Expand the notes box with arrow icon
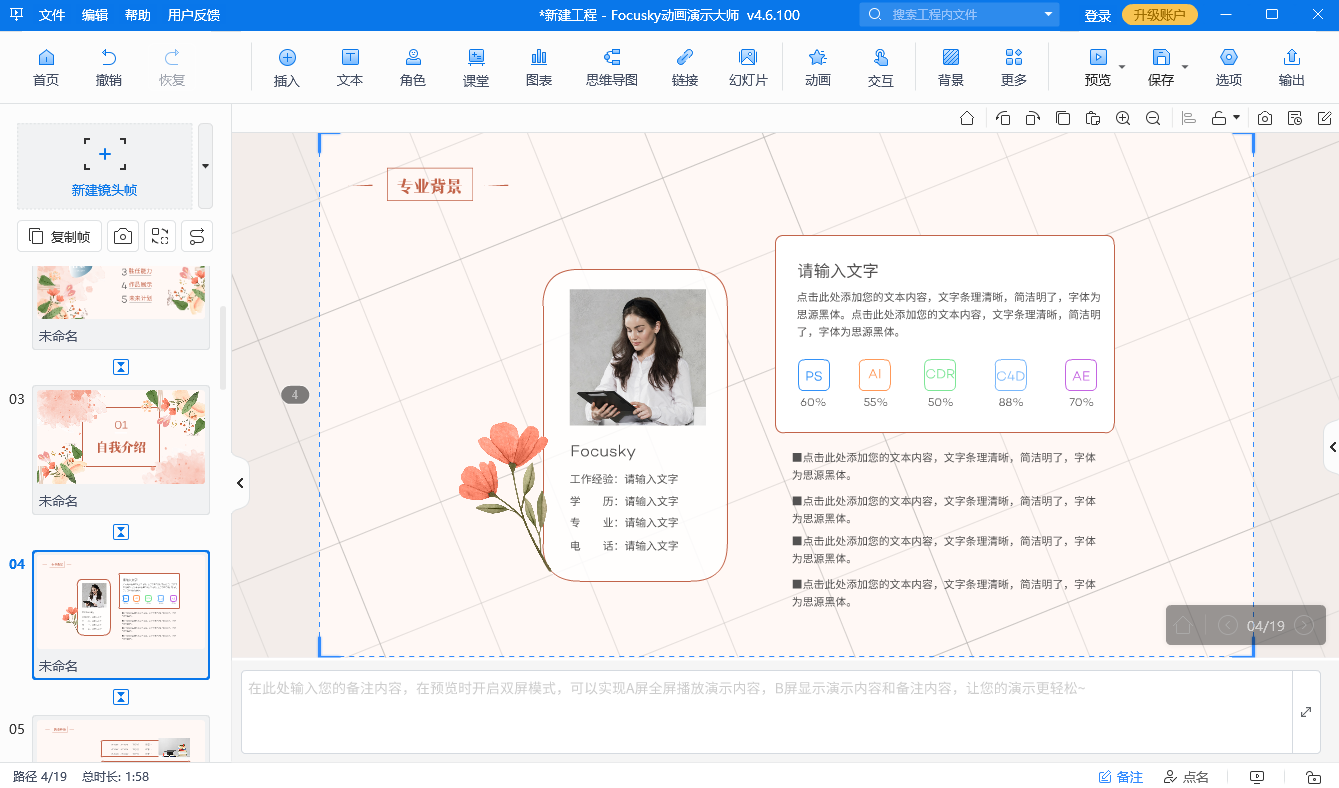This screenshot has height=788, width=1339. (1306, 711)
